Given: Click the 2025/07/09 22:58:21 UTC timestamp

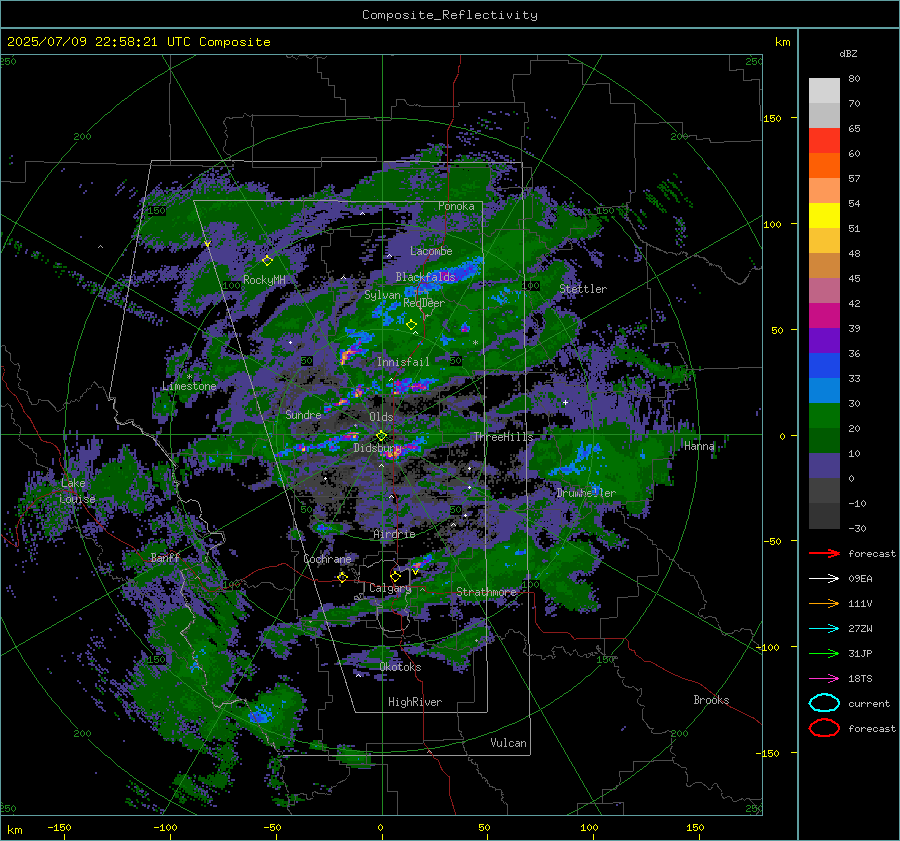Looking at the screenshot, I should pos(138,42).
